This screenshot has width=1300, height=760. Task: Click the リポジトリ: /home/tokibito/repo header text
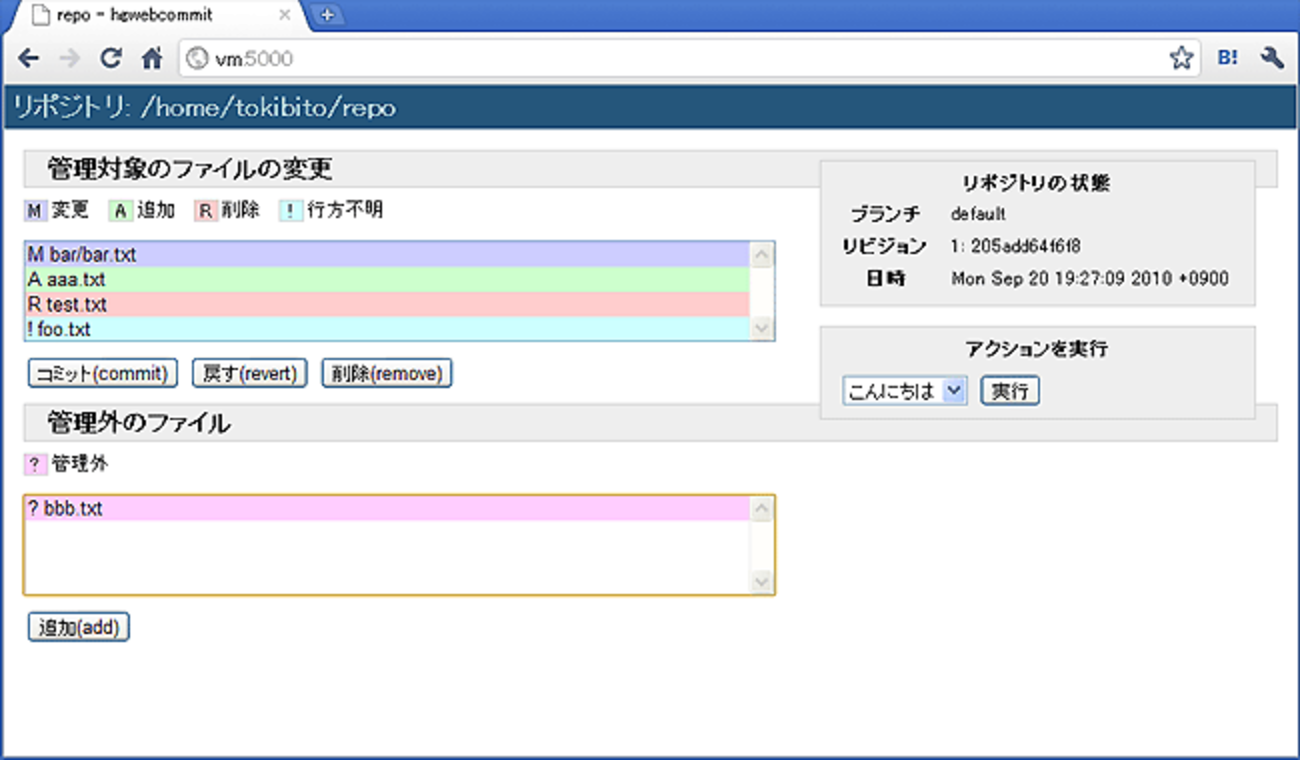click(x=205, y=108)
